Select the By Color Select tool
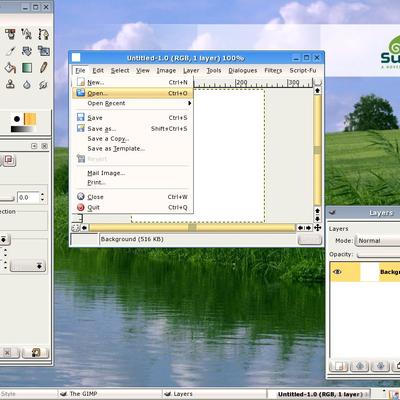The image size is (400, 400). point(10,34)
